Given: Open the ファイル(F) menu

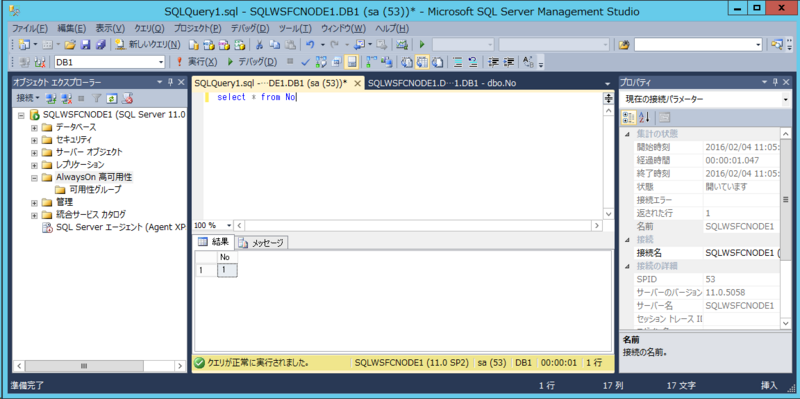Looking at the screenshot, I should pyautogui.click(x=30, y=28).
